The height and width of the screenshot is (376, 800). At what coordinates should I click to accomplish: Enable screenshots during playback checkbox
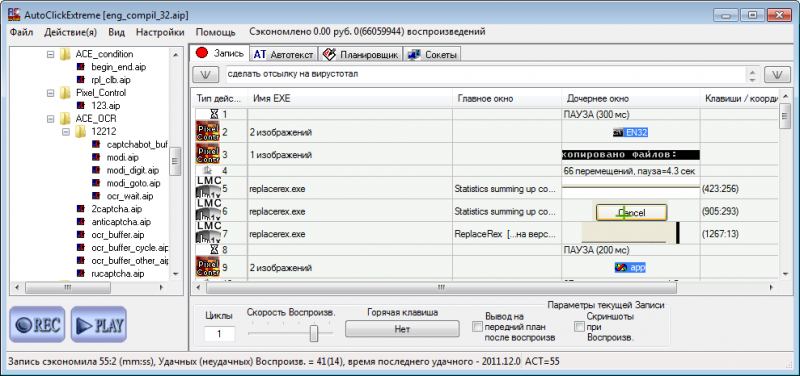pos(579,327)
